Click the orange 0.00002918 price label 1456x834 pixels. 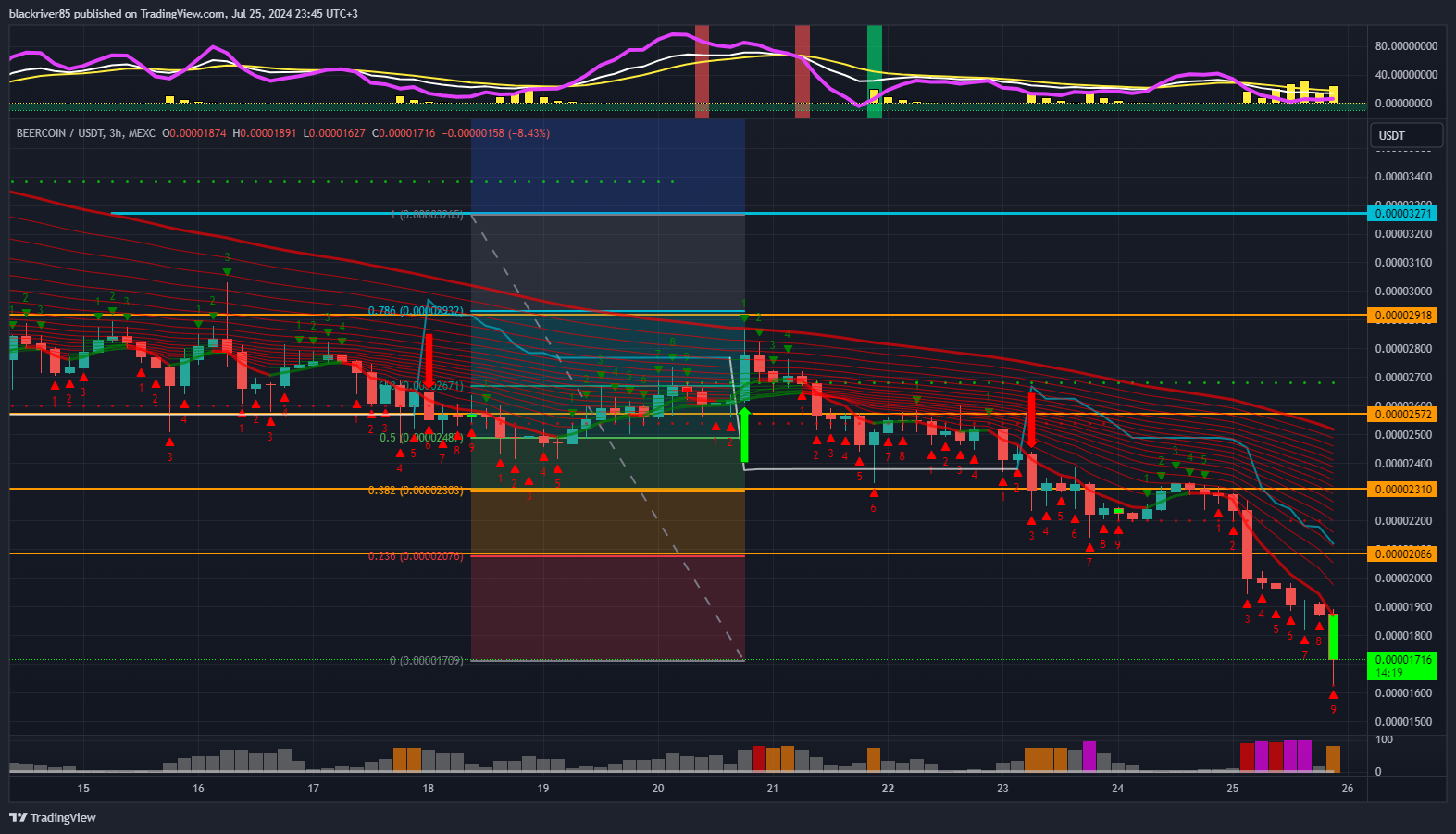[1403, 316]
